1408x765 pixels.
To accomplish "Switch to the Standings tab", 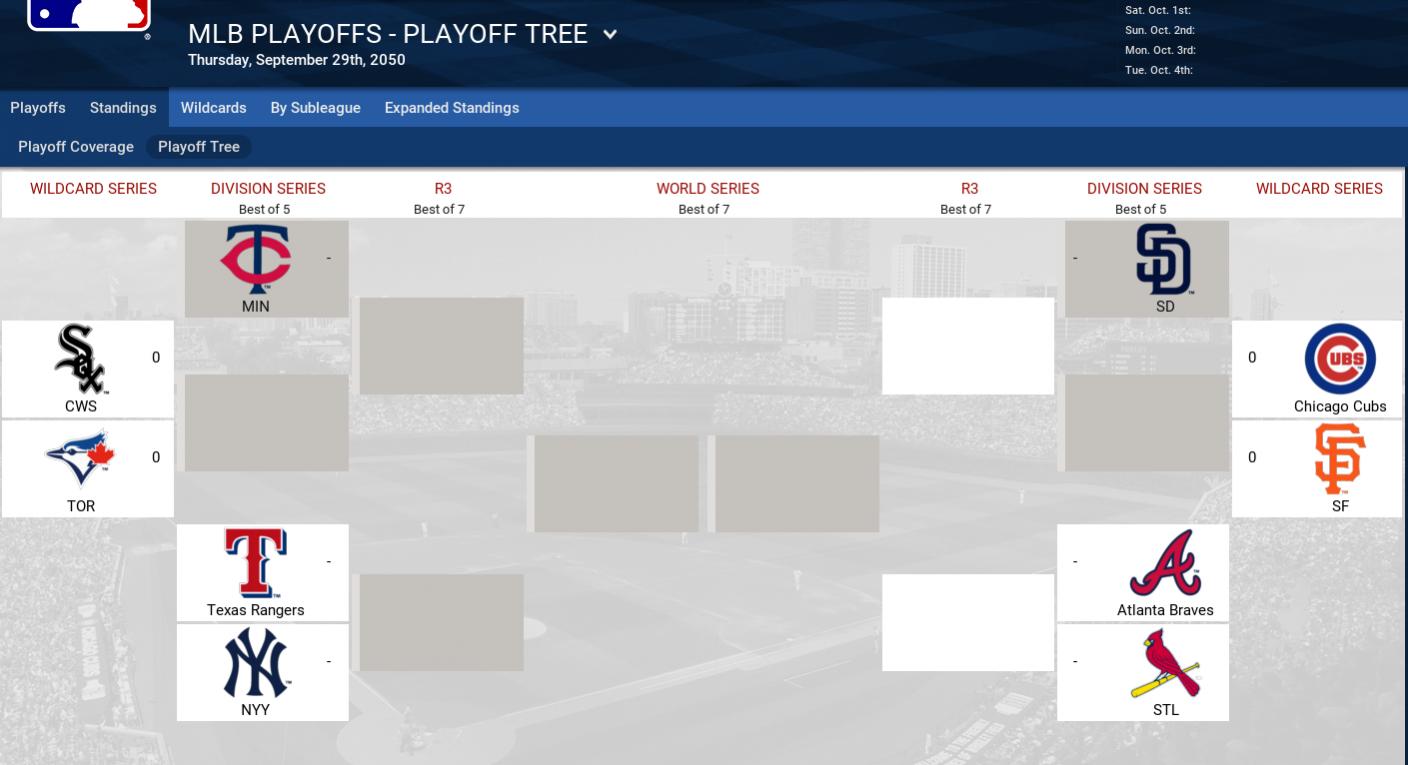I will (x=123, y=108).
